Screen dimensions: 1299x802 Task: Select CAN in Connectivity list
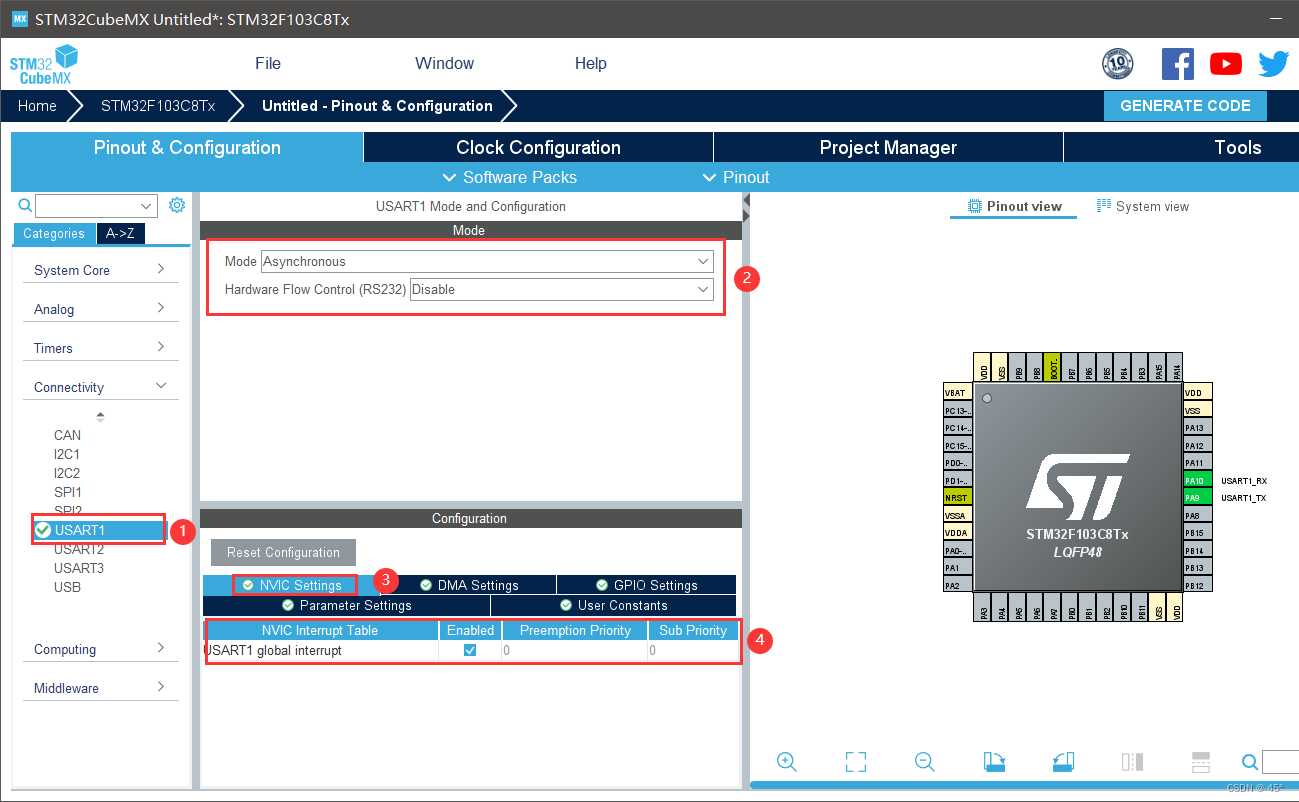(x=67, y=435)
